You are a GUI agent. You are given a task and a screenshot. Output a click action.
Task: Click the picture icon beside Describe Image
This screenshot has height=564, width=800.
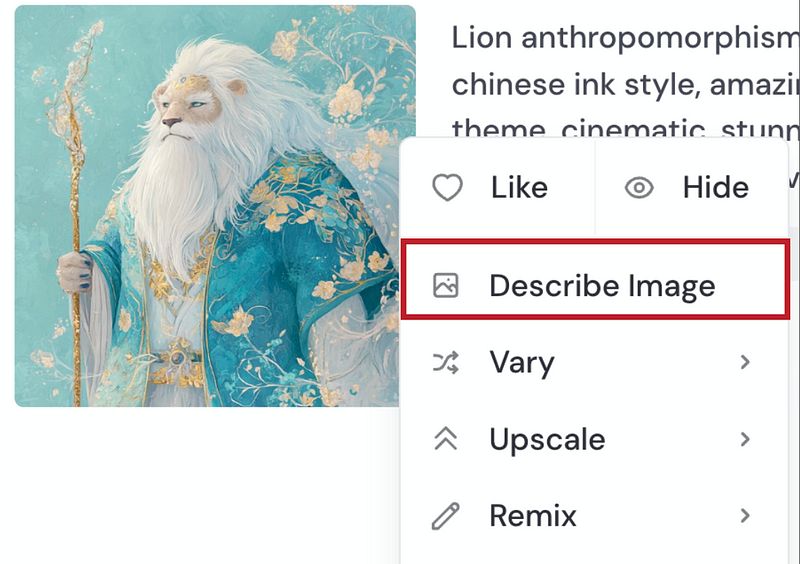pyautogui.click(x=445, y=285)
